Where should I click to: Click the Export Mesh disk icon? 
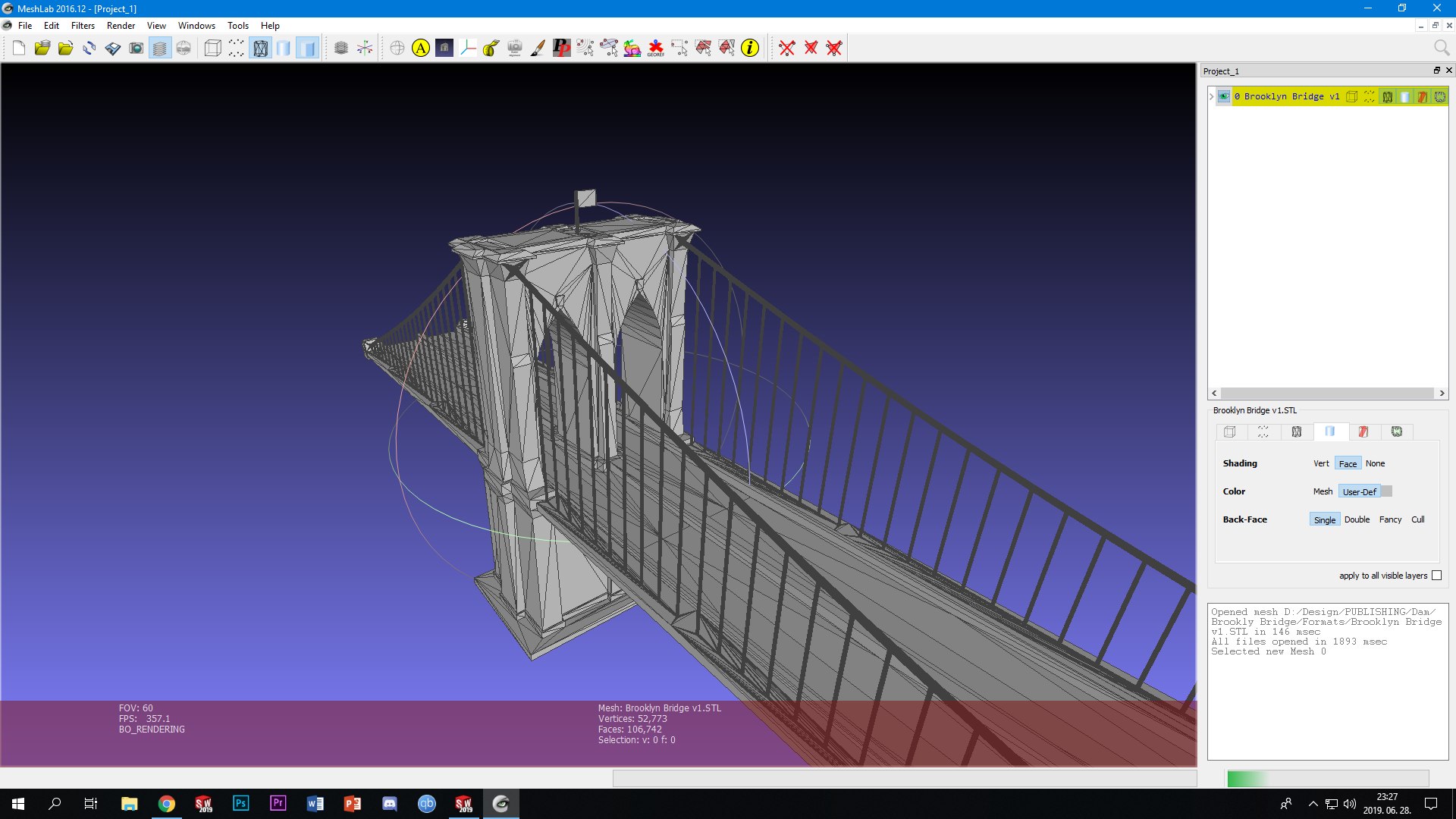coord(113,49)
